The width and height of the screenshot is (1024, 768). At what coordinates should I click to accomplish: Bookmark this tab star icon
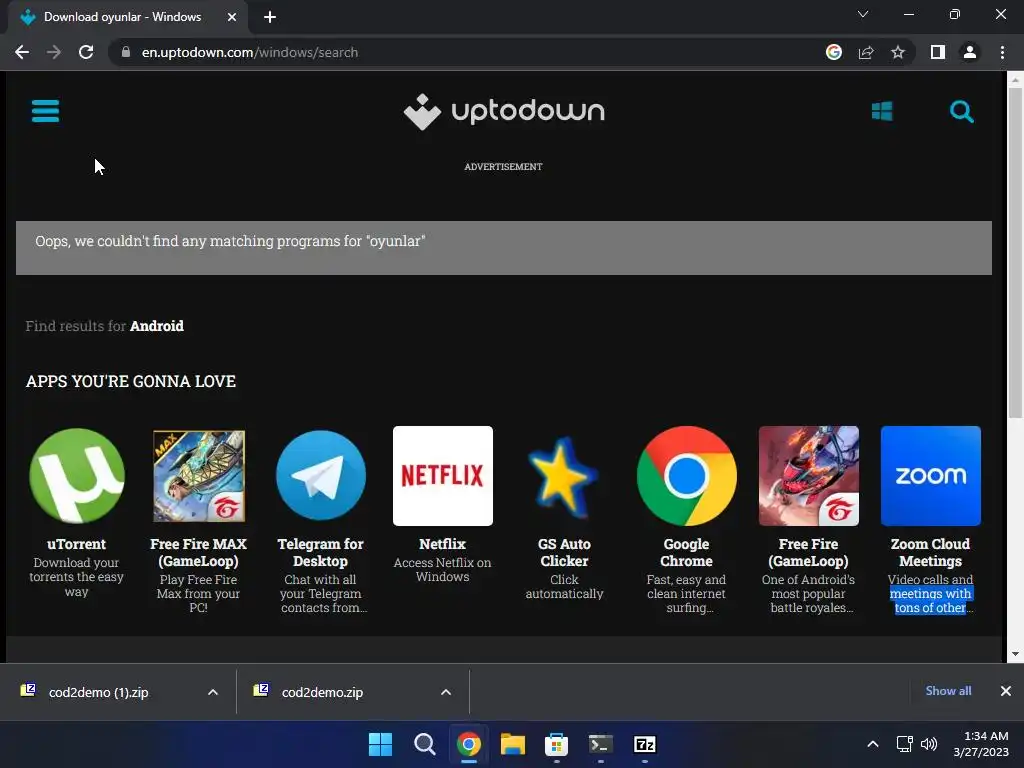(898, 52)
